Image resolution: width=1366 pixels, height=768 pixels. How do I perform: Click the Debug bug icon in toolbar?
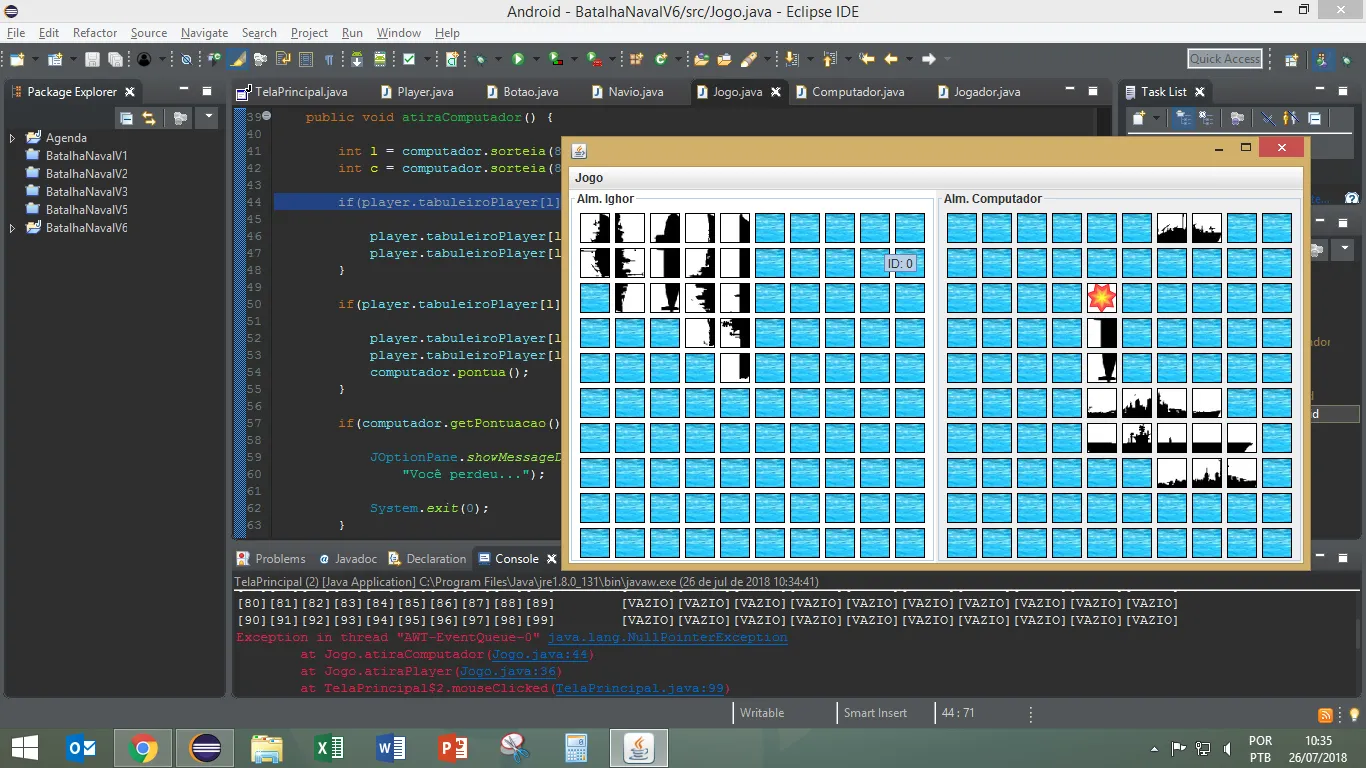click(x=481, y=60)
